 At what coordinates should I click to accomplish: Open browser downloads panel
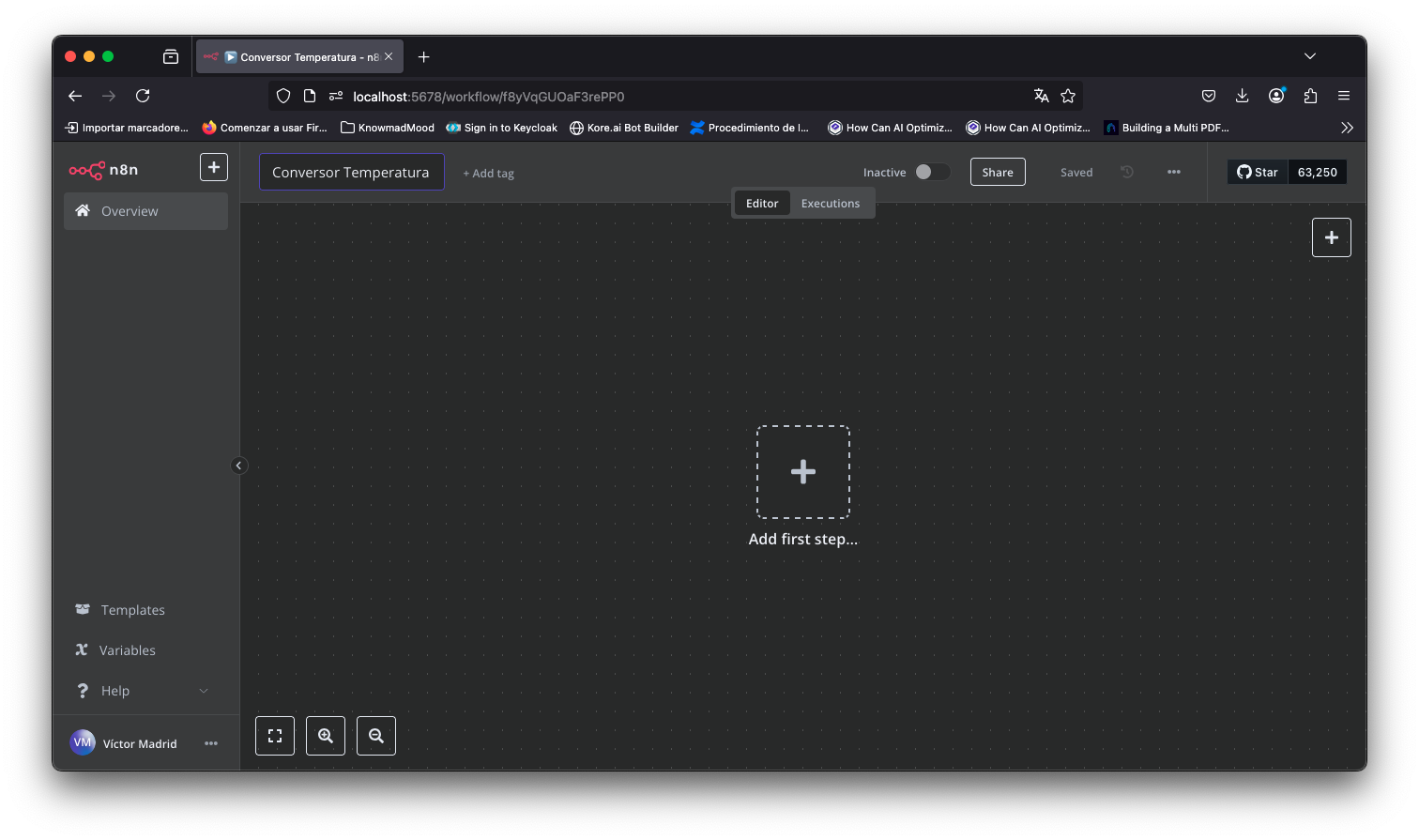click(1242, 96)
